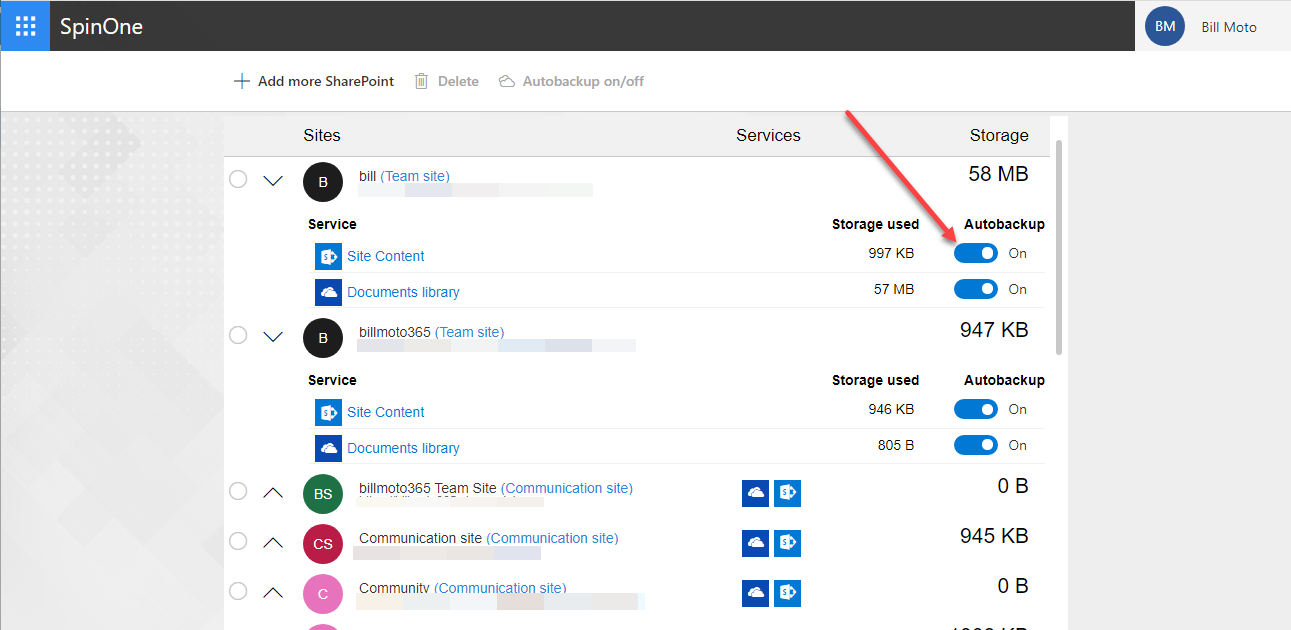Screen dimensions: 1291x630
Task: Click the Storage column header
Action: [x=999, y=135]
